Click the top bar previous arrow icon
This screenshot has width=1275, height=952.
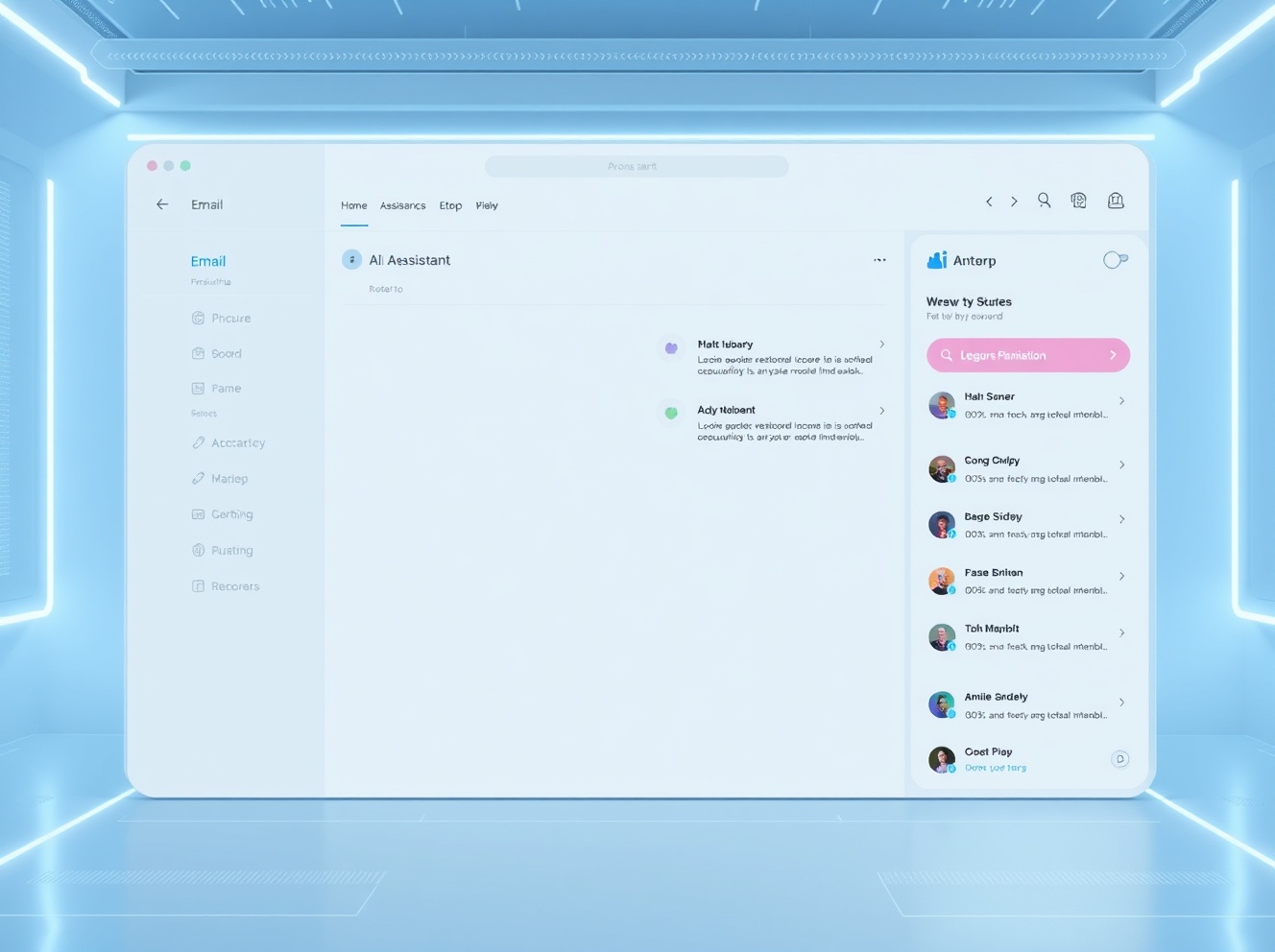[x=989, y=202]
